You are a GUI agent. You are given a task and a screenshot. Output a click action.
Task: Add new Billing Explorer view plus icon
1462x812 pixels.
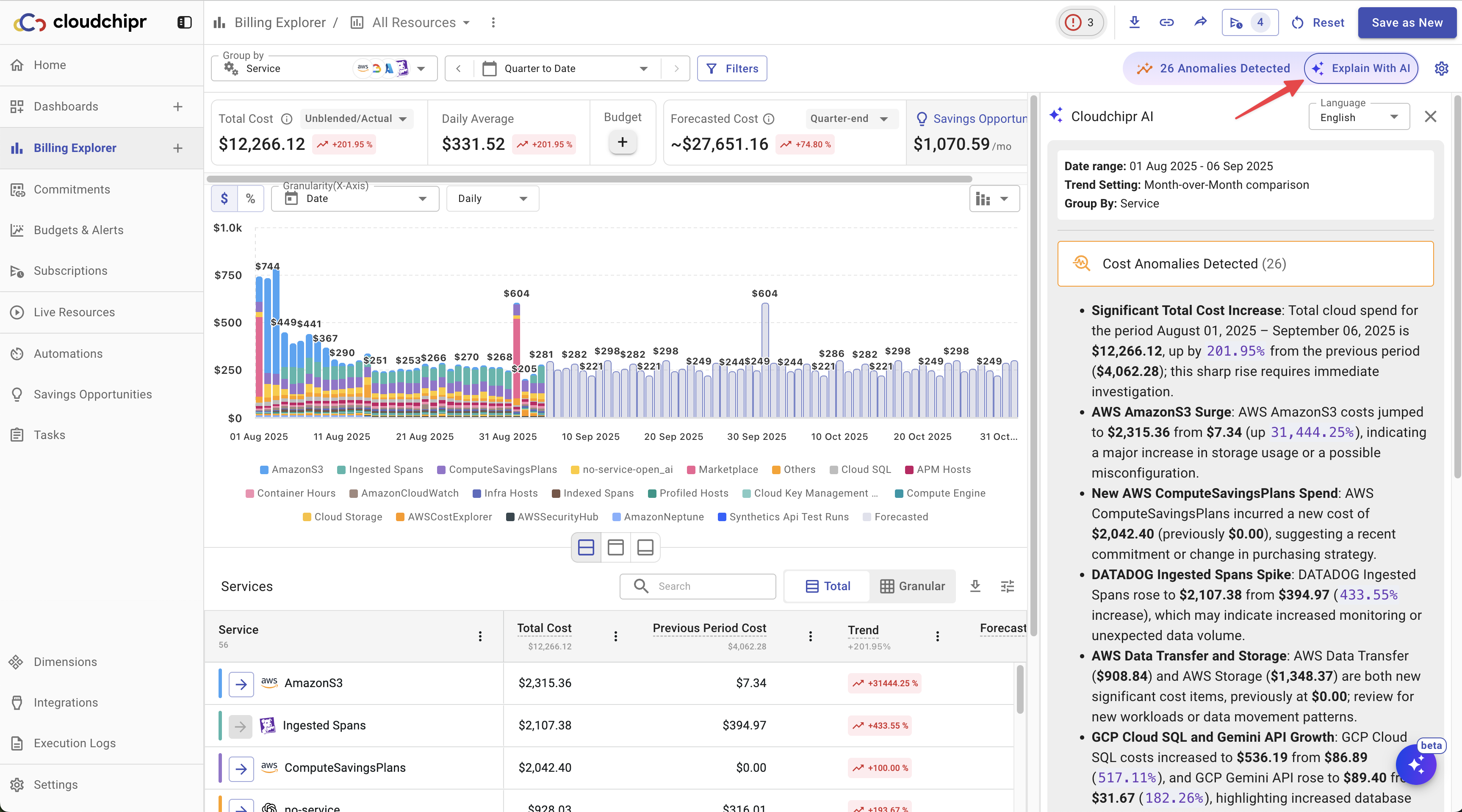(177, 148)
